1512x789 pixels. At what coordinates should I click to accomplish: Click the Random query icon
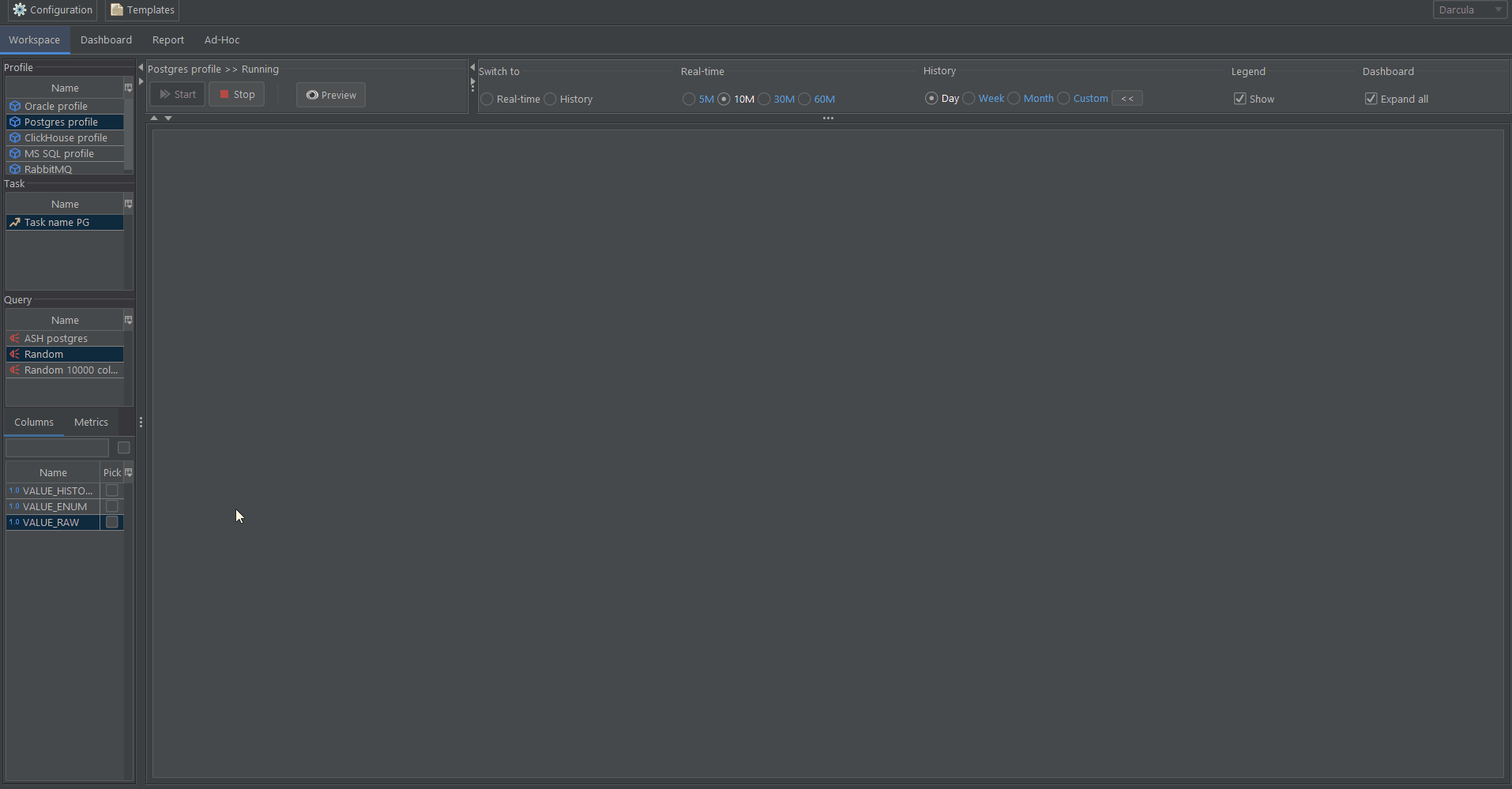coord(15,354)
